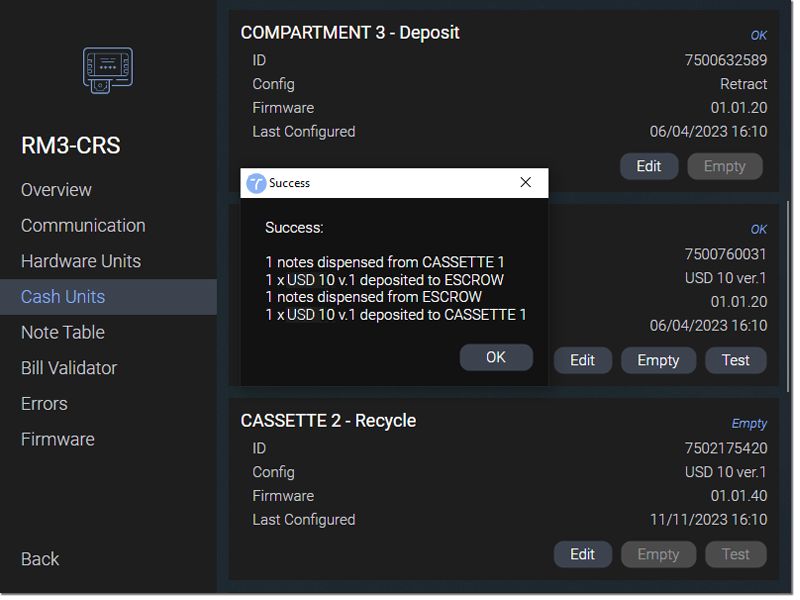The height and width of the screenshot is (600, 800).
Task: Click the RM3-CRS device icon
Action: point(108,70)
